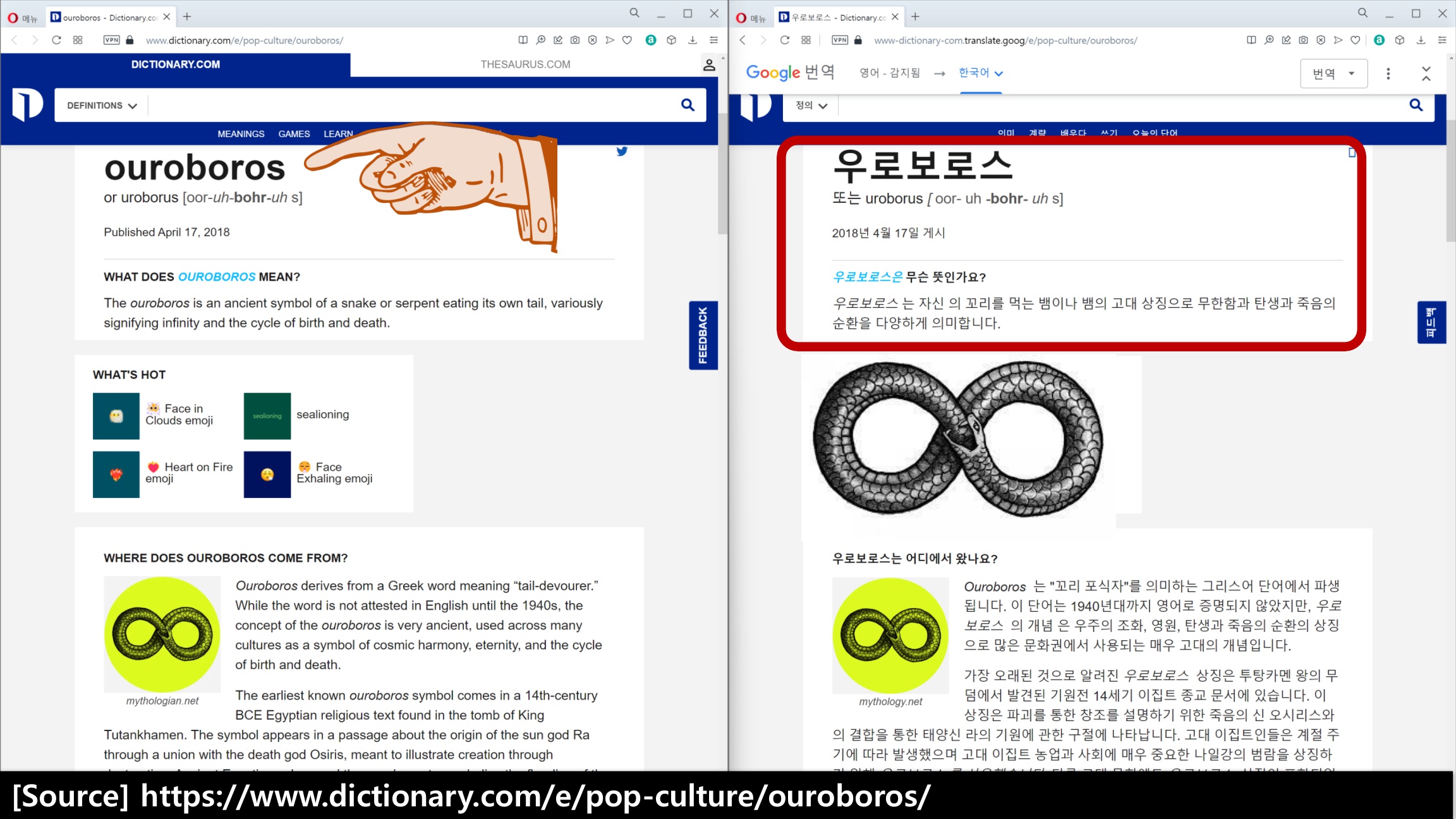Toggle ad blocker shield icon in right address bar
This screenshot has width=1456, height=819.
pyautogui.click(x=1321, y=40)
